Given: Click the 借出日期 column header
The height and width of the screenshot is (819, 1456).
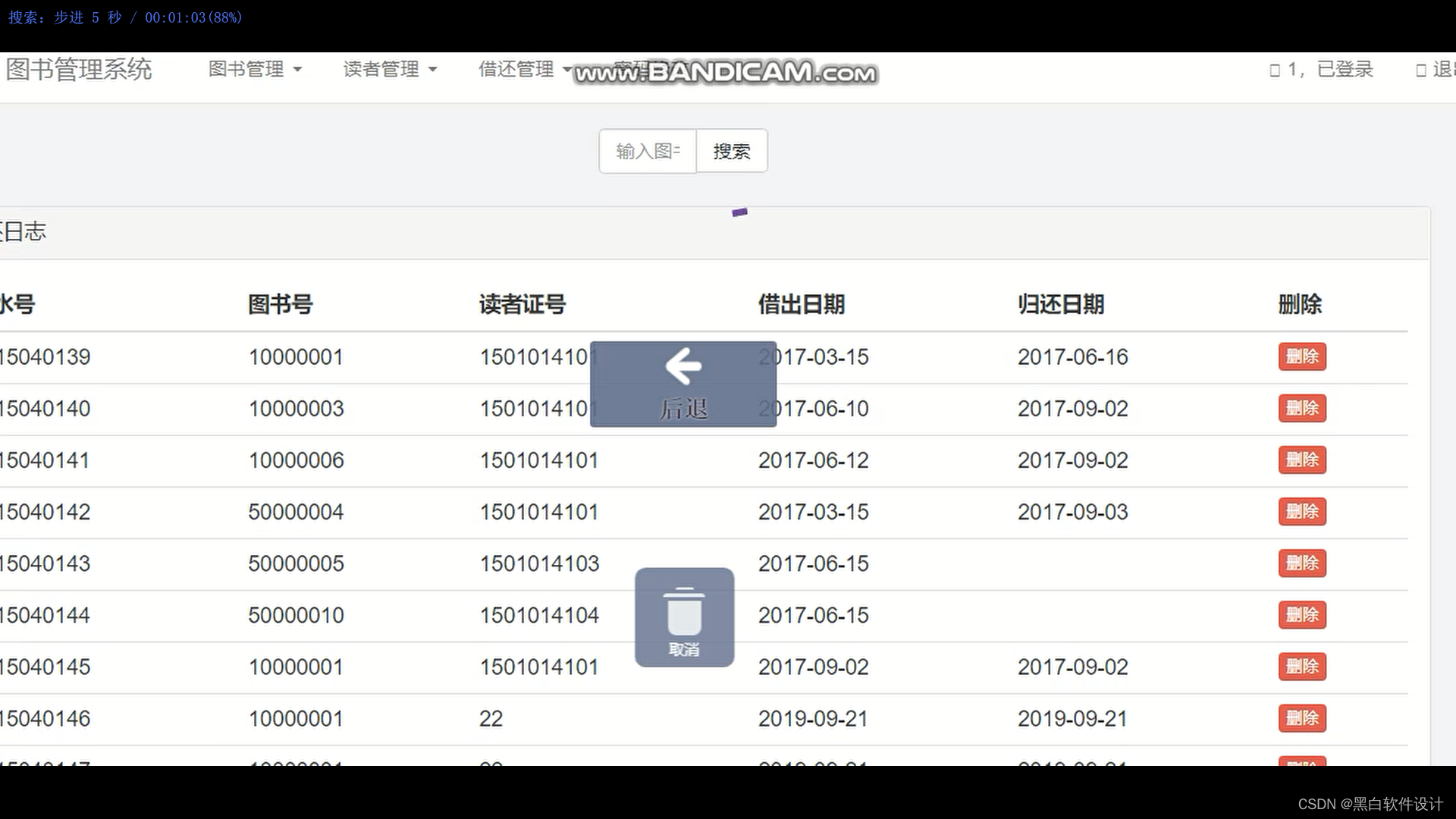Looking at the screenshot, I should tap(802, 304).
